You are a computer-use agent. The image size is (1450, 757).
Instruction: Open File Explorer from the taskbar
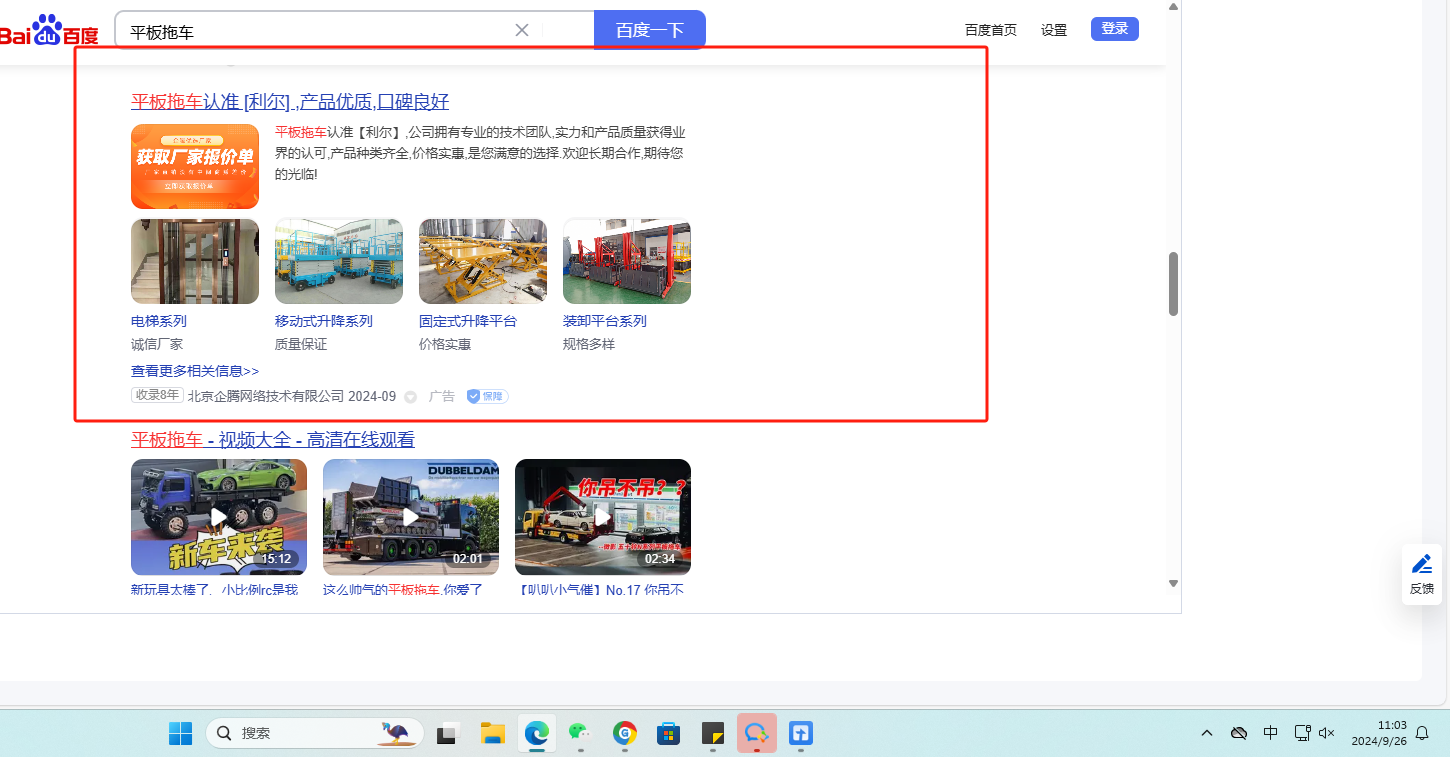492,733
